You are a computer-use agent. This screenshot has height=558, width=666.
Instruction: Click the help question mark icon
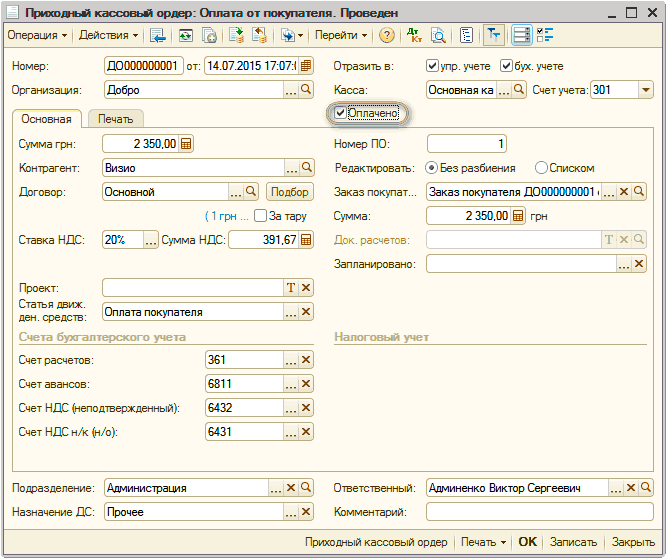click(387, 35)
